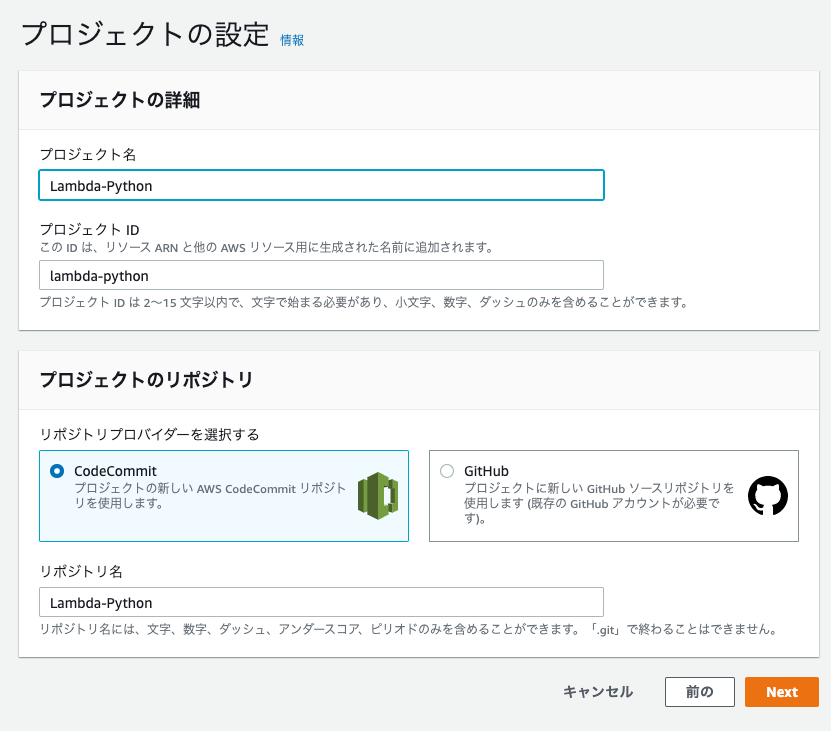Image resolution: width=831 pixels, height=731 pixels.
Task: Click the CodeCommit option title label
Action: point(116,471)
